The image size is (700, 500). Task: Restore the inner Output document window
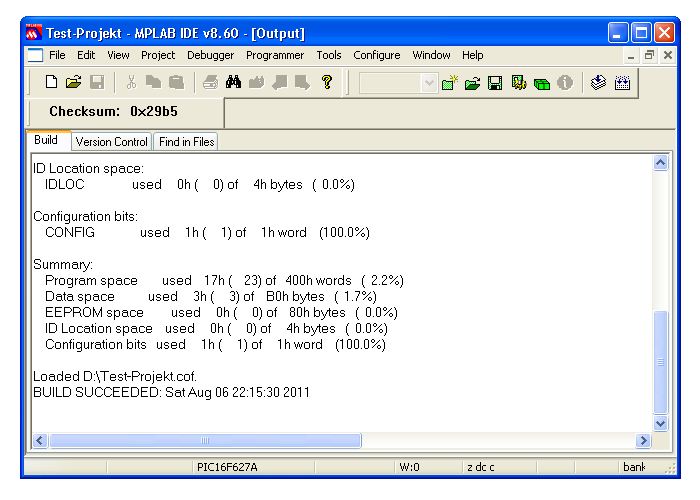[x=649, y=55]
